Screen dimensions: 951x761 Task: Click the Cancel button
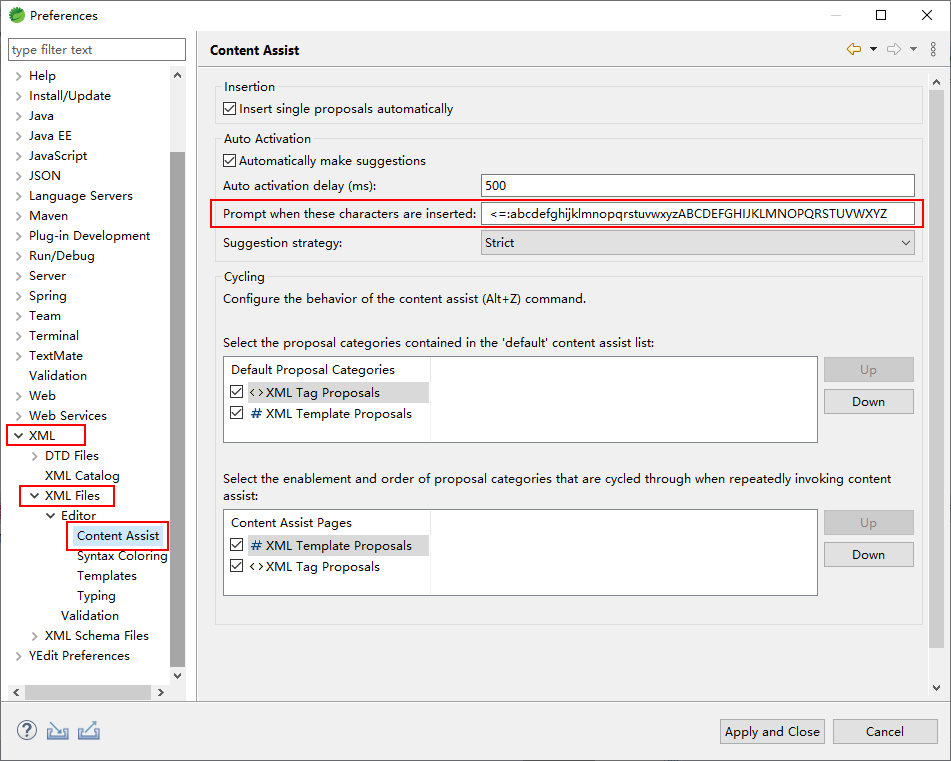885,731
